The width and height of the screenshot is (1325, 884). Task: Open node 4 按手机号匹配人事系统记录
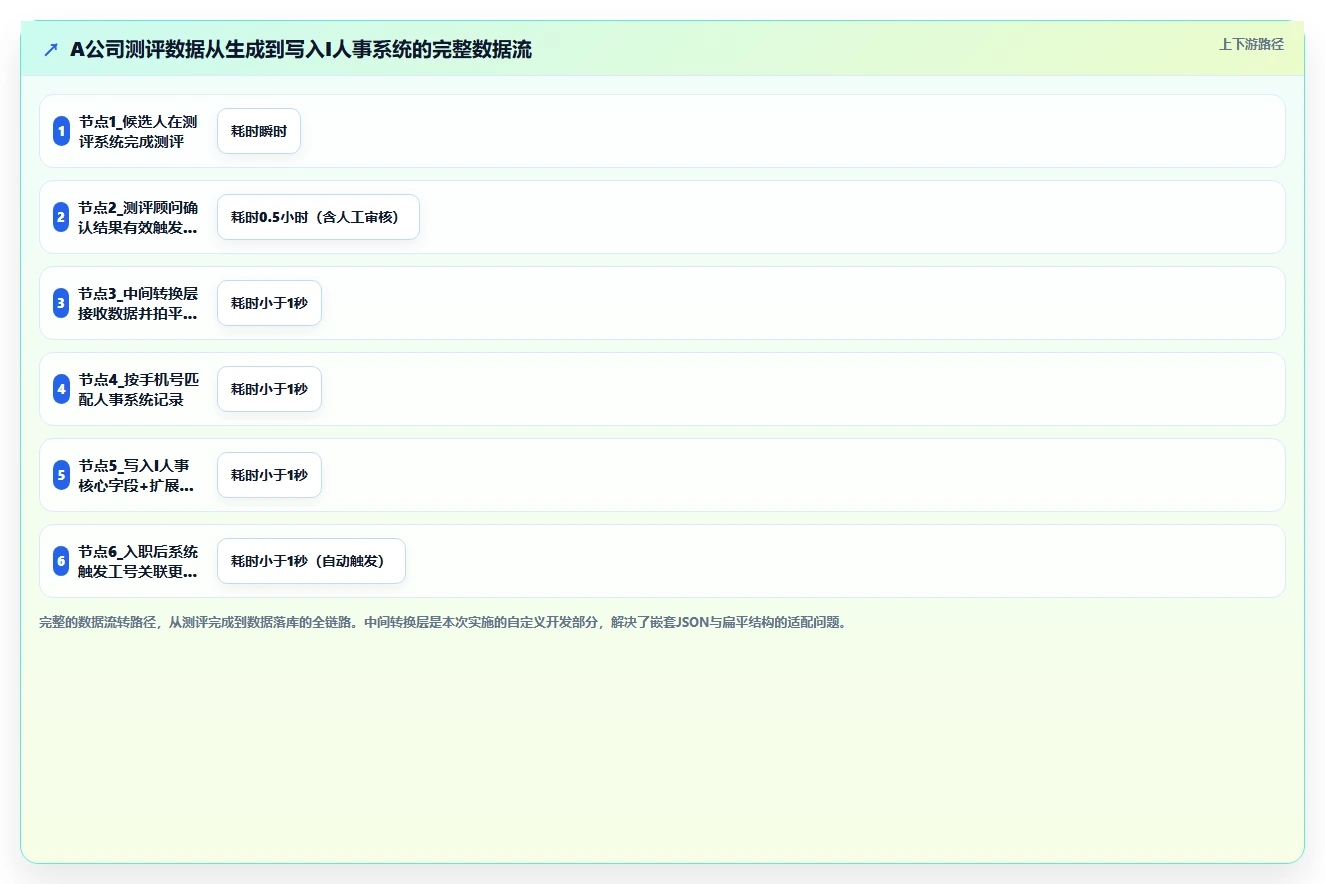(138, 389)
